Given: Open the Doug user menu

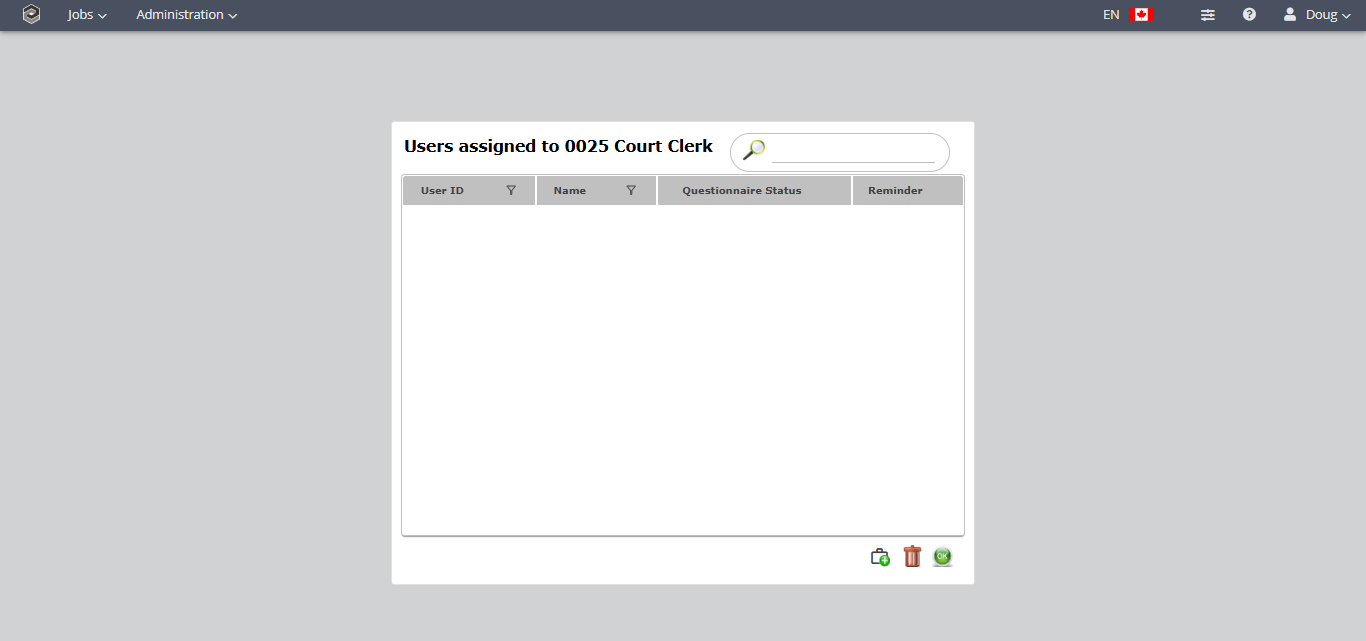Looking at the screenshot, I should (1316, 15).
